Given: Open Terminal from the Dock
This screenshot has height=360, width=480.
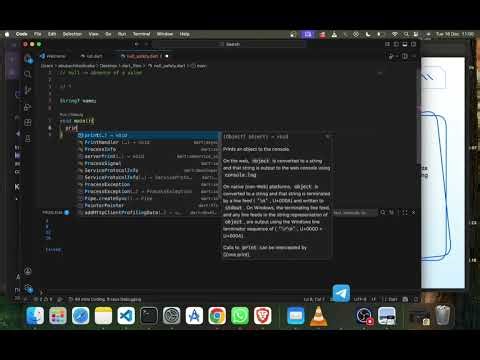Looking at the screenshot, I should tap(149, 315).
